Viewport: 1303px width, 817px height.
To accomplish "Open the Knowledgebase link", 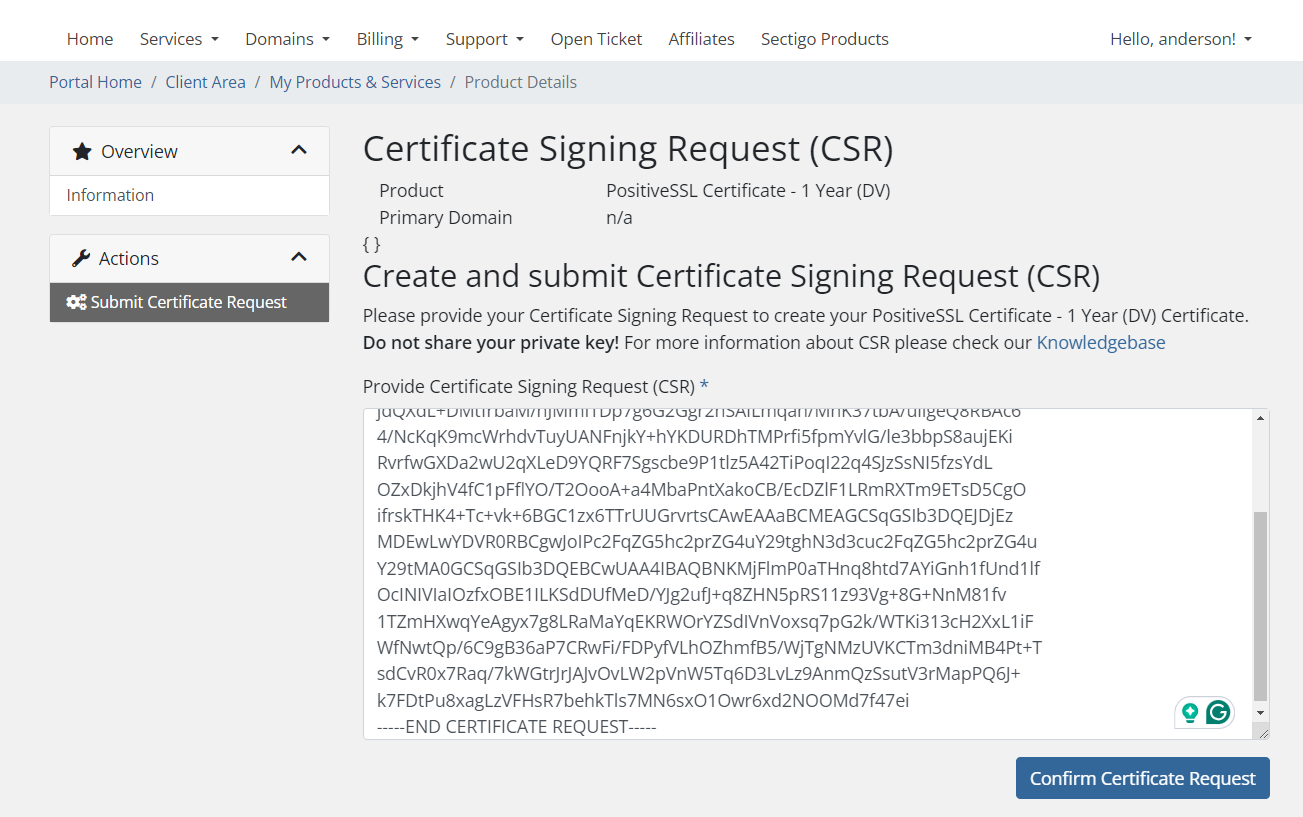I will point(1101,342).
